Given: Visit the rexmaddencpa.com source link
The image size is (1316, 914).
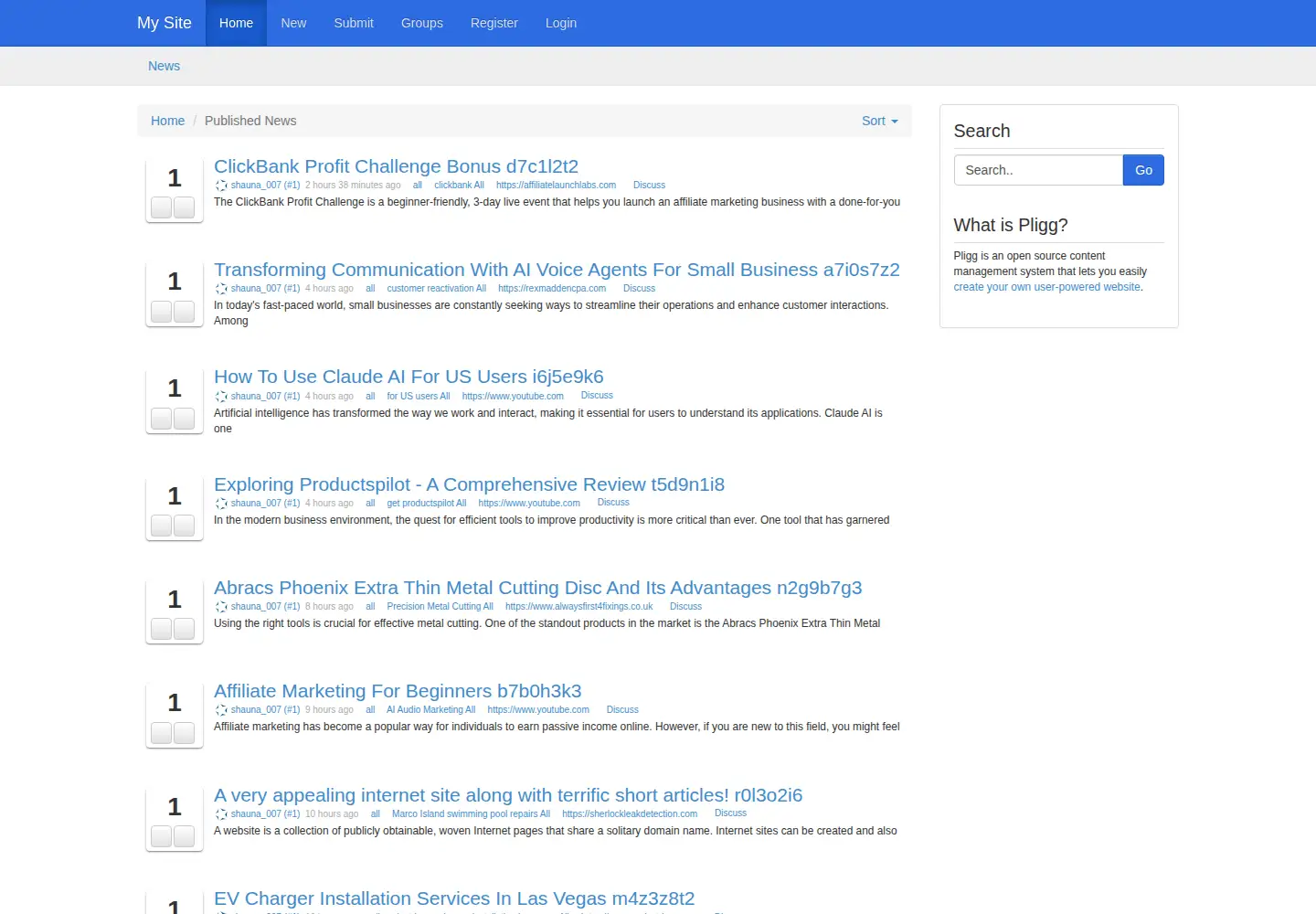Looking at the screenshot, I should 552,289.
